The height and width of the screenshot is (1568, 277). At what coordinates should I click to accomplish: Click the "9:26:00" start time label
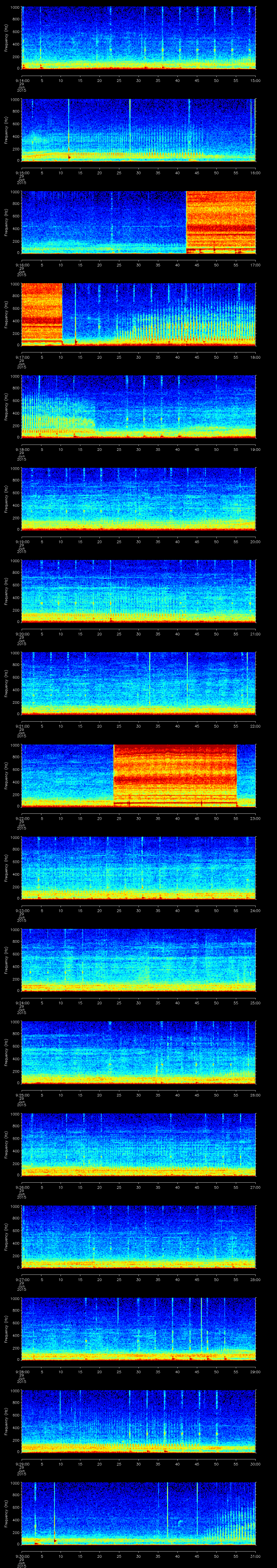point(22,1187)
